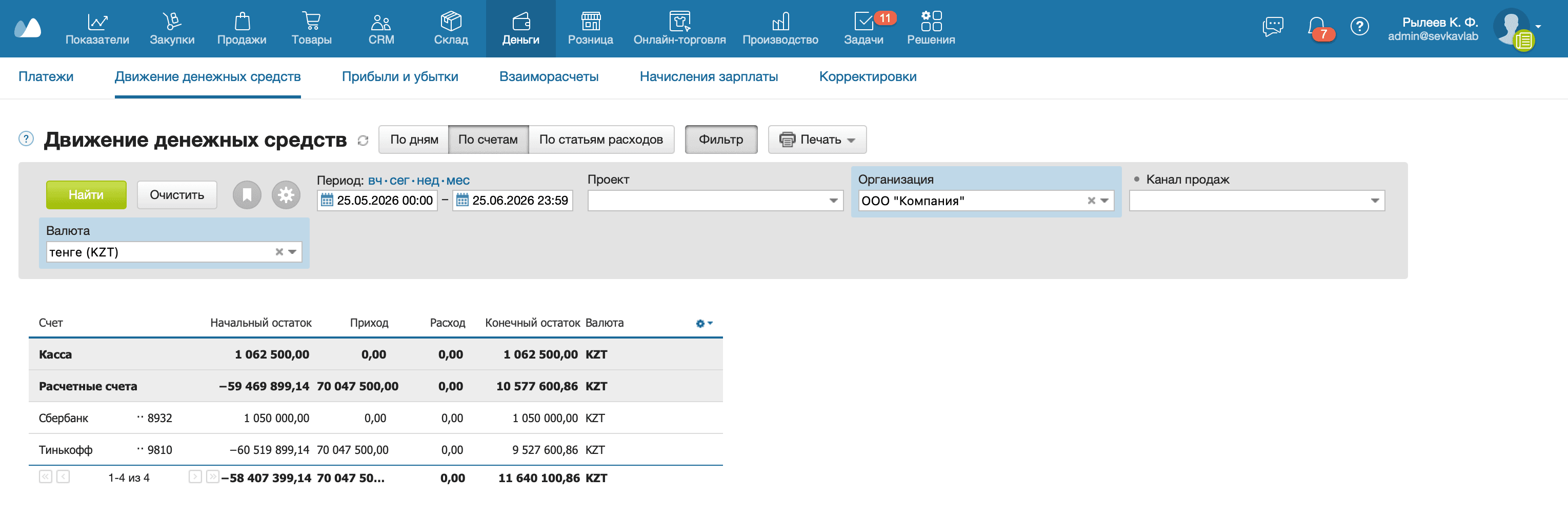Open the Платежи tab
This screenshot has width=1568, height=516.
tap(46, 77)
